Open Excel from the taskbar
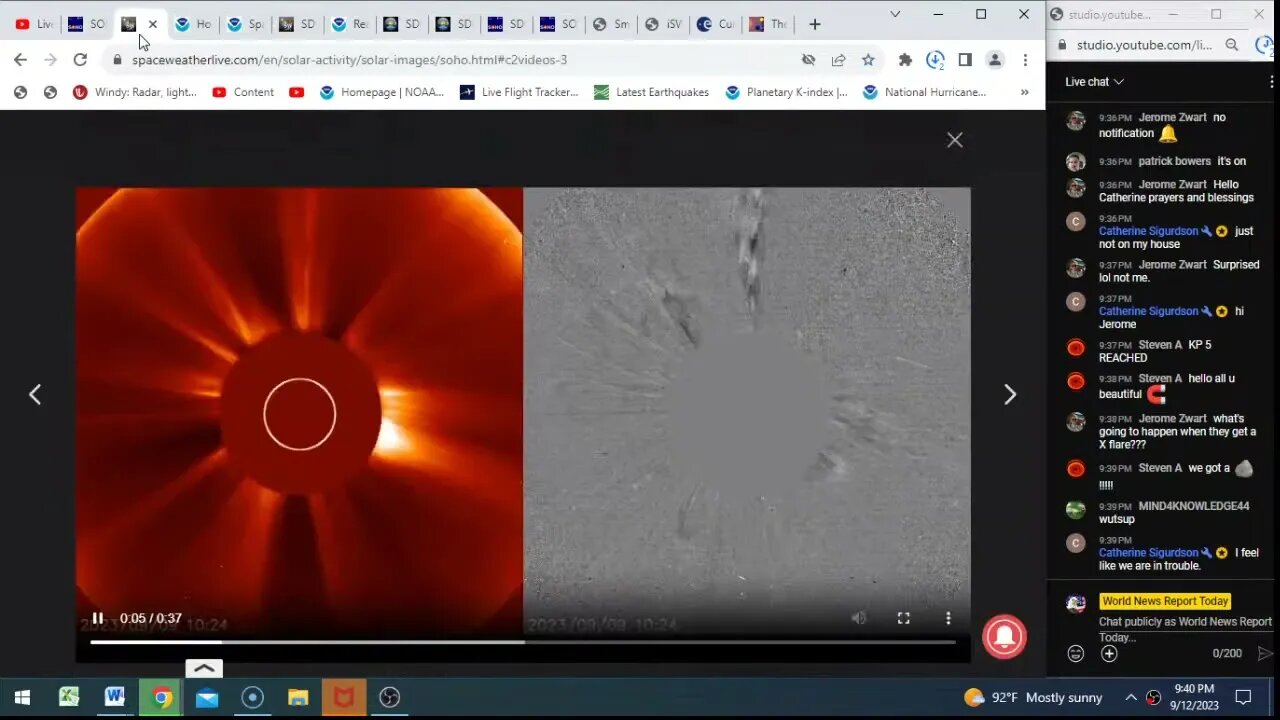Image resolution: width=1280 pixels, height=720 pixels. click(68, 697)
